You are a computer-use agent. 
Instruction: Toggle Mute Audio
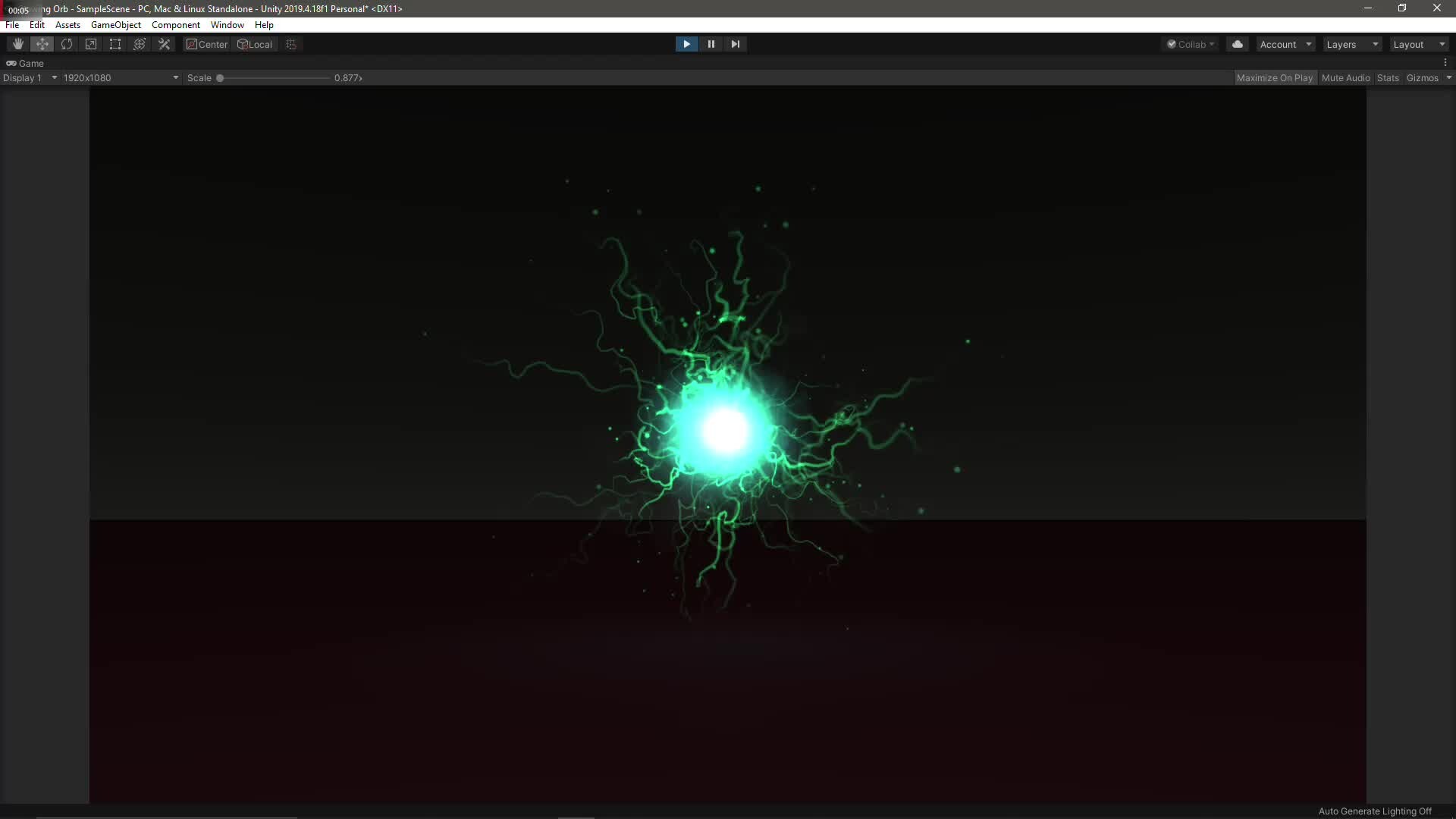click(x=1345, y=77)
